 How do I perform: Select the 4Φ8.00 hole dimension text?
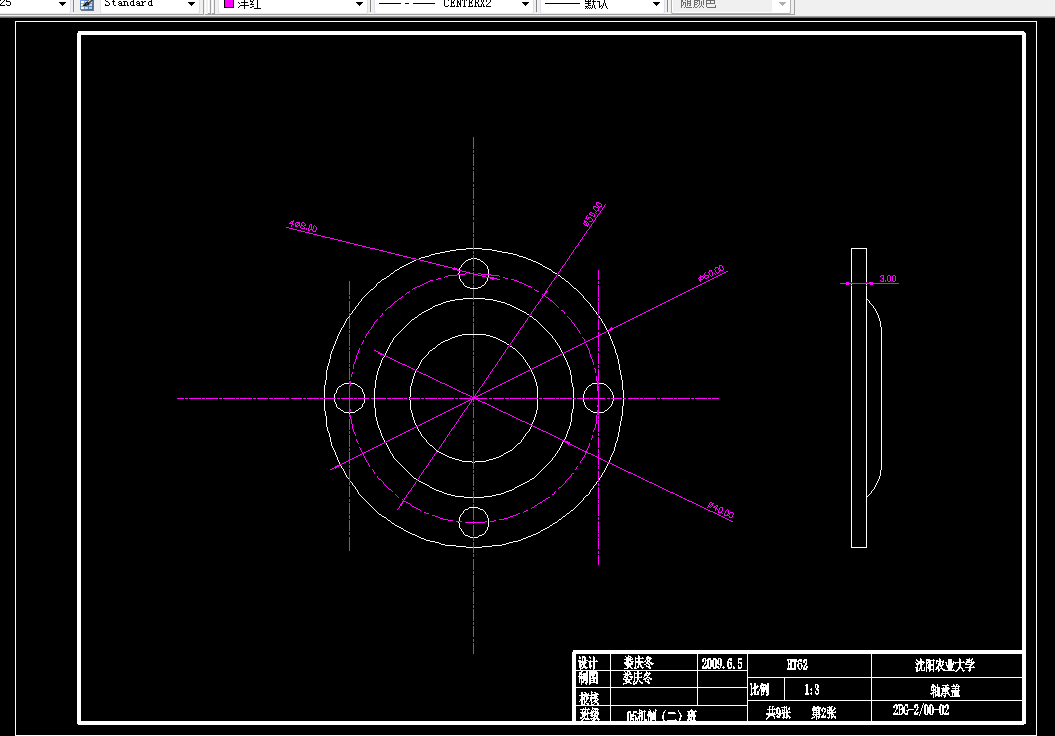(x=303, y=226)
